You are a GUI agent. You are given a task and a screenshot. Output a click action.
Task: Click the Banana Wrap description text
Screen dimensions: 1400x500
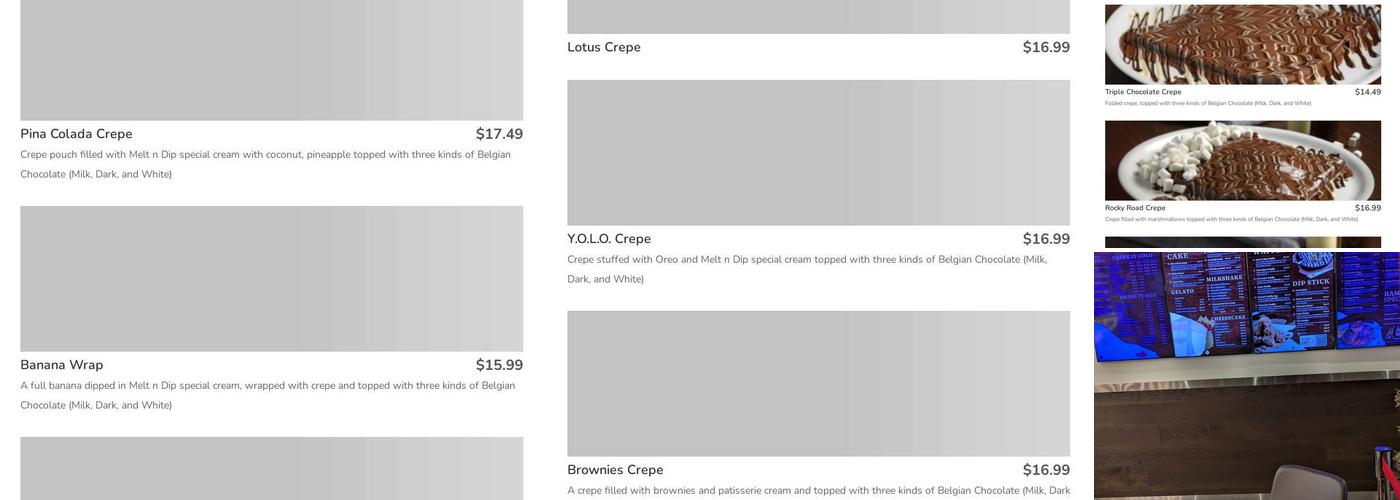tap(267, 395)
